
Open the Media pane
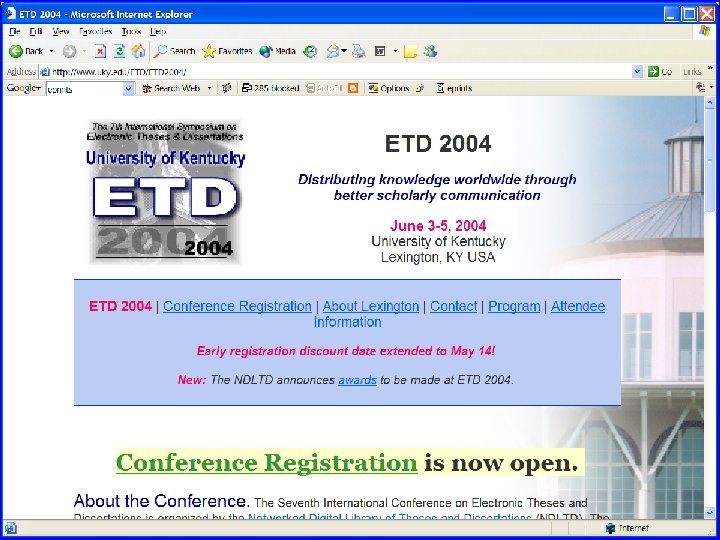(277, 51)
